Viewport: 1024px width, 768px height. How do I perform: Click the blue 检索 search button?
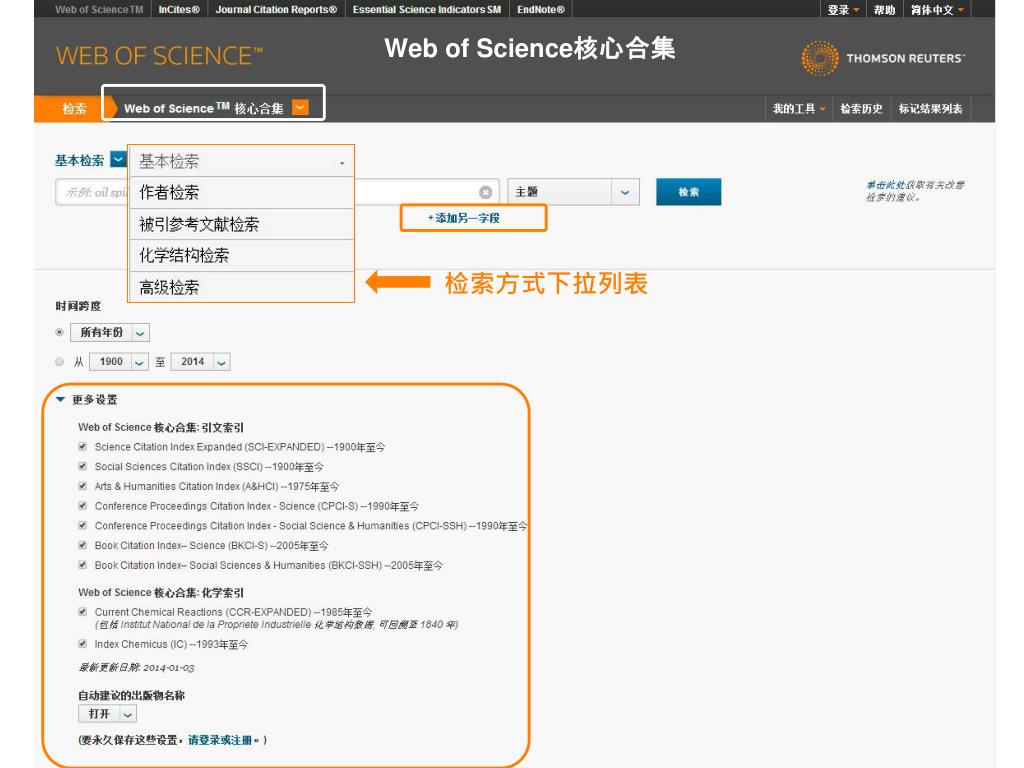[x=688, y=192]
